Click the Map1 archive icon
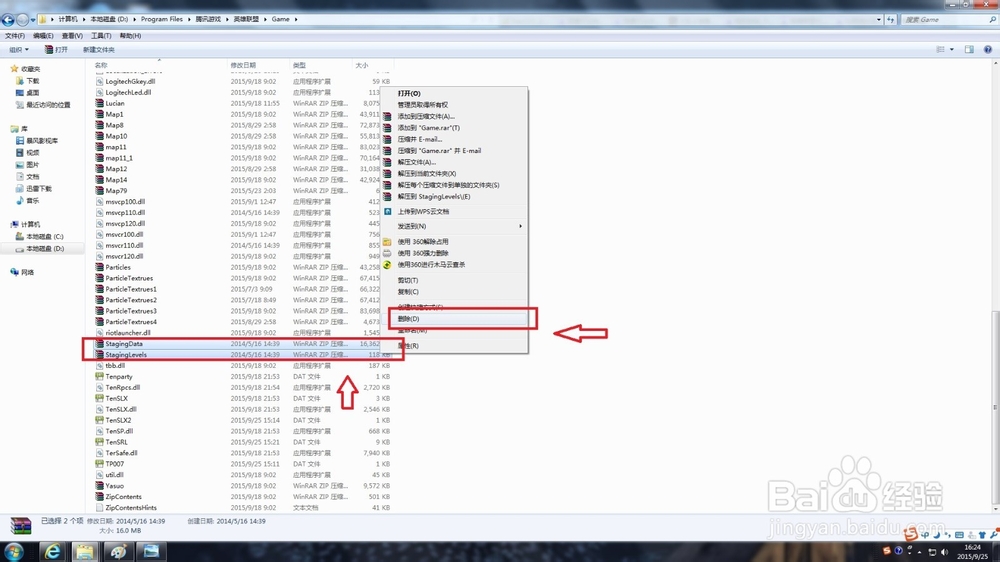 [99, 114]
